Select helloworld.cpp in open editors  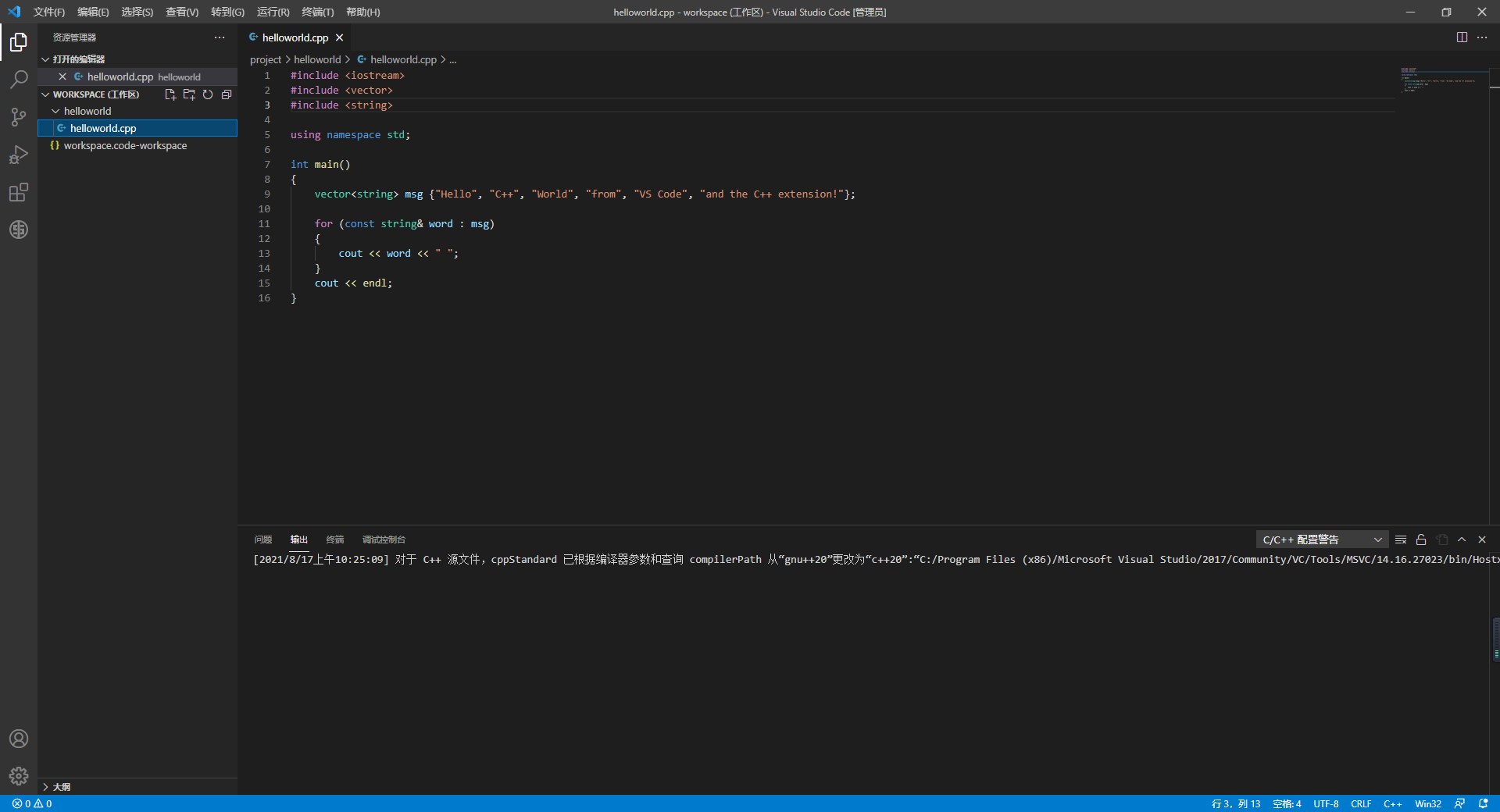tap(137, 77)
